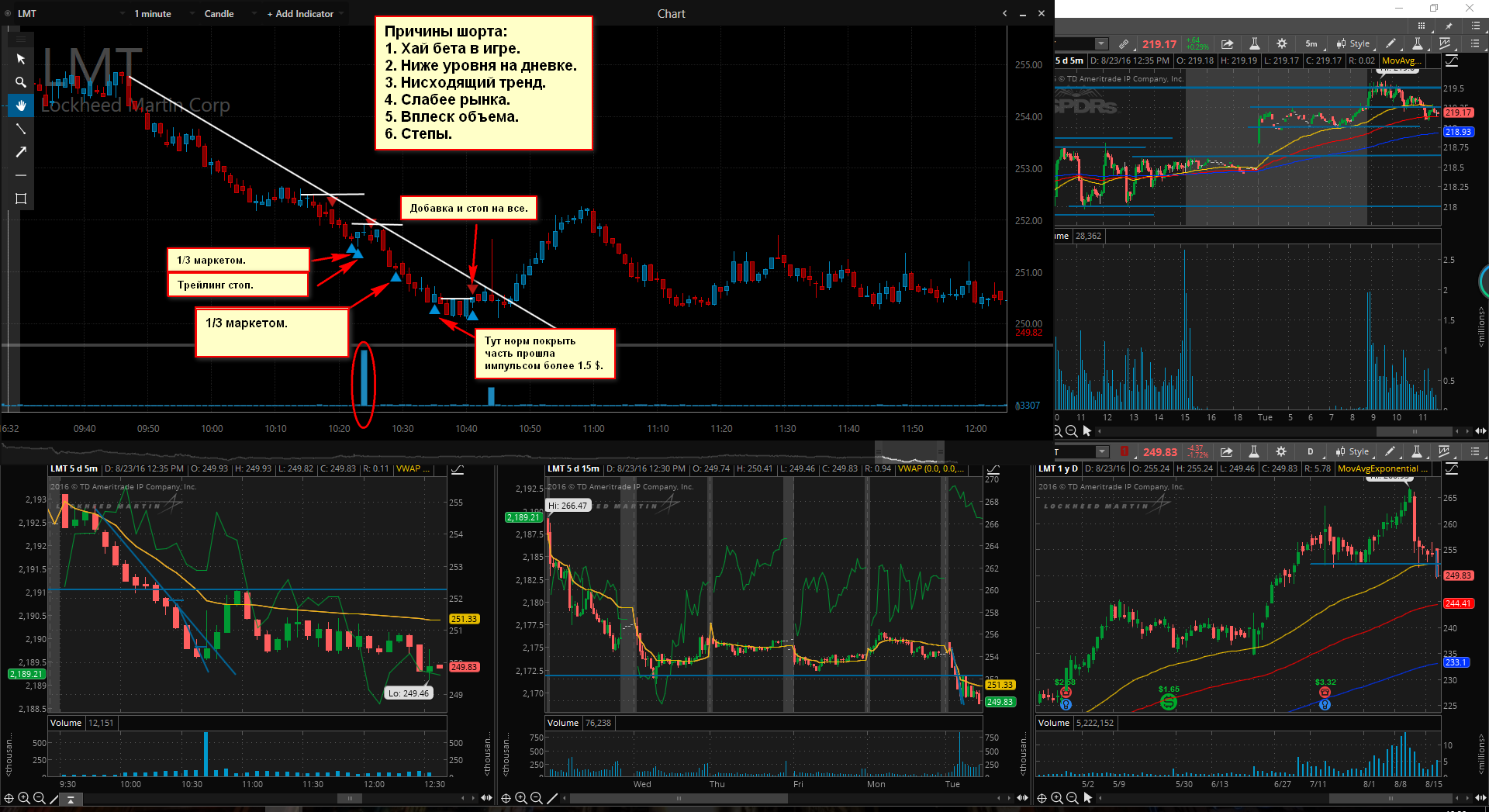Click back arrow in the Chart title bar
The width and height of the screenshot is (1489, 812).
coord(1005,13)
